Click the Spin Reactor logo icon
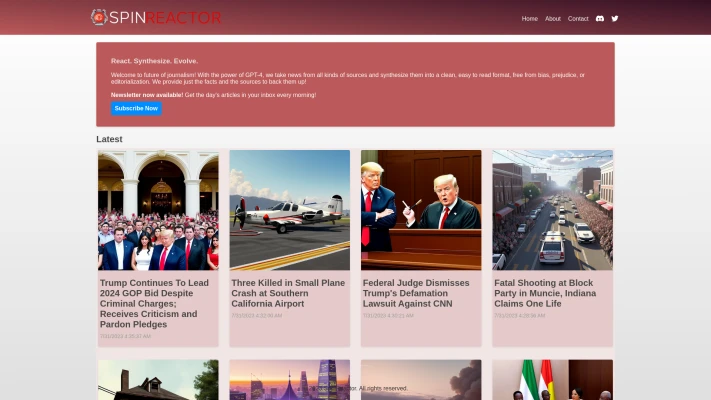Viewport: 711px width, 400px height. pyautogui.click(x=99, y=17)
